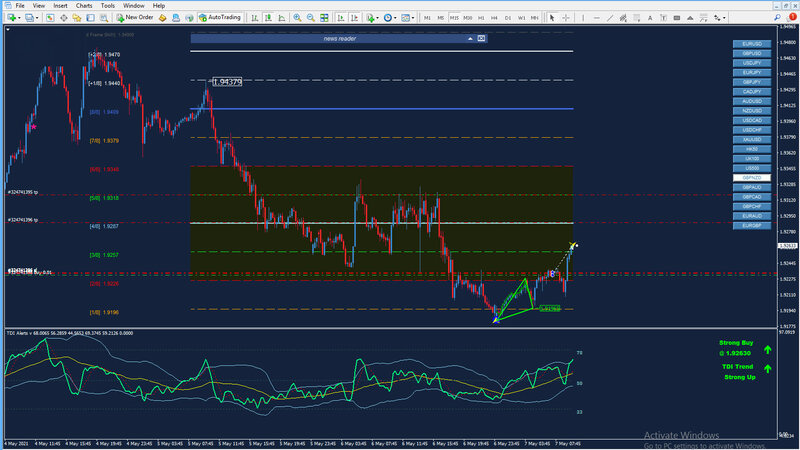800x450 pixels.
Task: Select the MN timeframe
Action: [x=534, y=18]
